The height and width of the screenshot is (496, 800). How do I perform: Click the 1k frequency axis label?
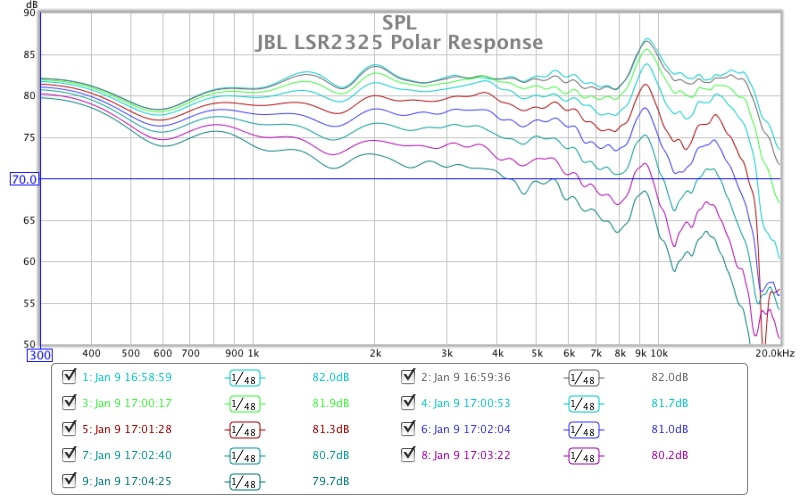point(254,353)
